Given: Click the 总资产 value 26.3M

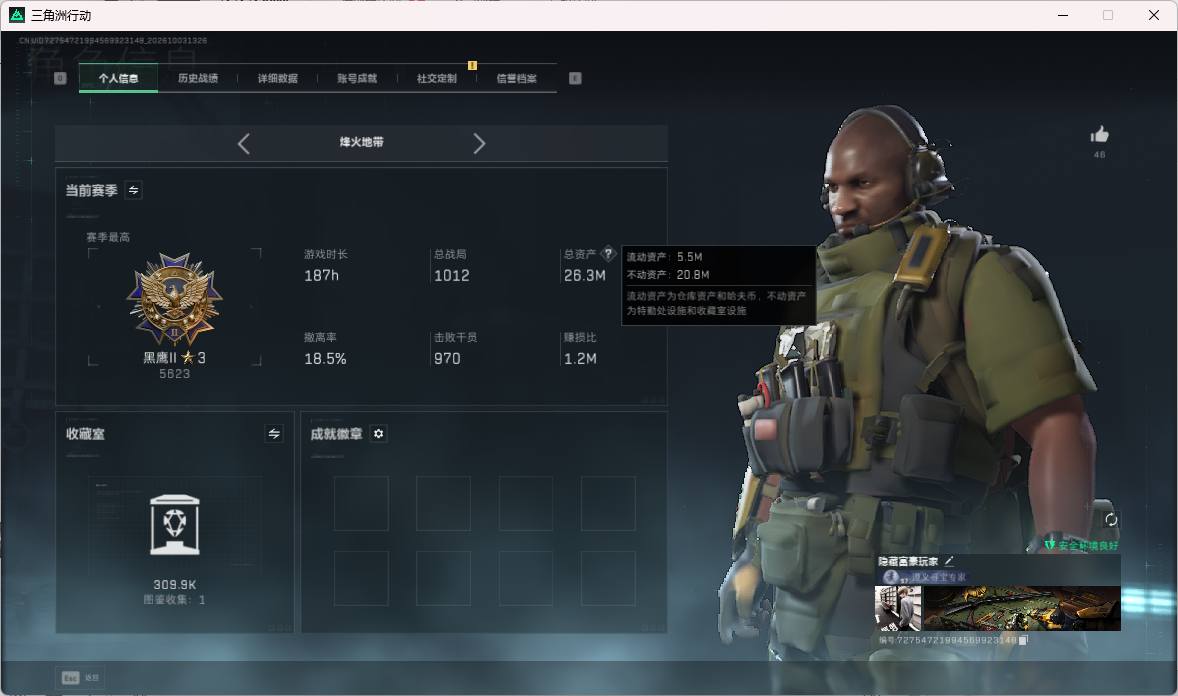Looking at the screenshot, I should tap(584, 276).
